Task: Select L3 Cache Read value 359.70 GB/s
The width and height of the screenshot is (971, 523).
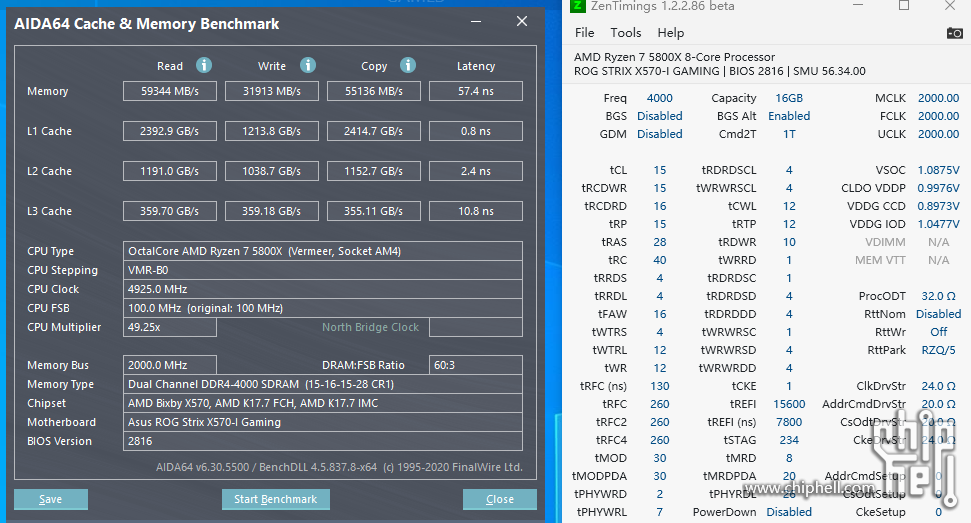Action: pyautogui.click(x=170, y=211)
